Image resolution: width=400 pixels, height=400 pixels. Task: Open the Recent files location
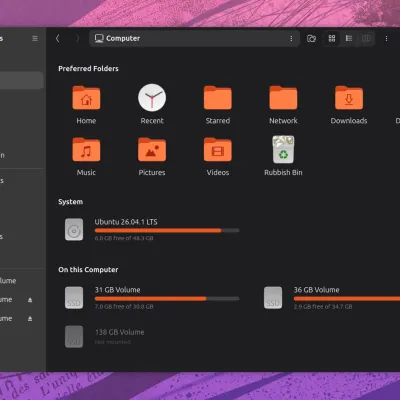[152, 98]
